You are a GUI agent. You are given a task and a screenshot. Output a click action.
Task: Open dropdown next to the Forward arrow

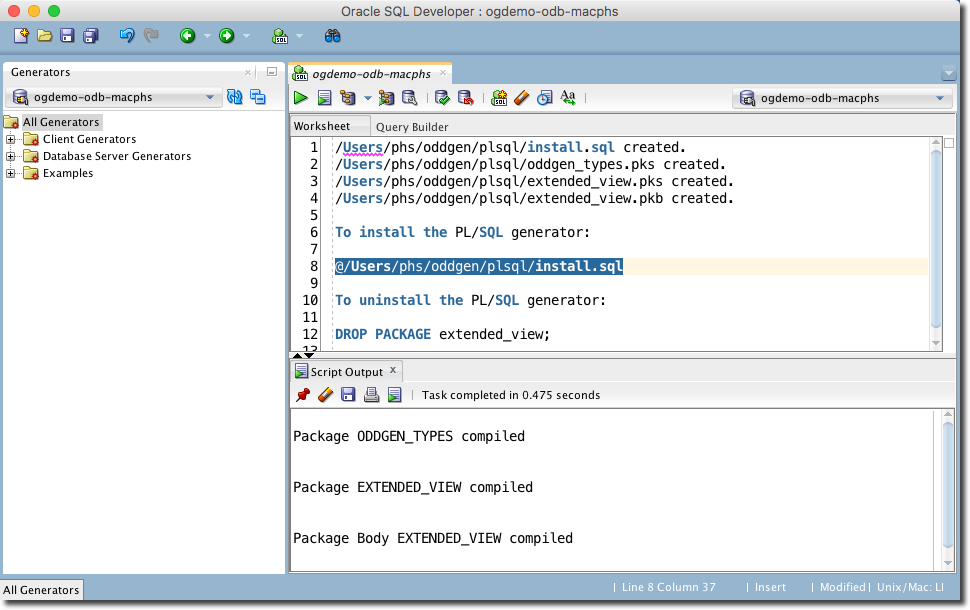[x=246, y=36]
